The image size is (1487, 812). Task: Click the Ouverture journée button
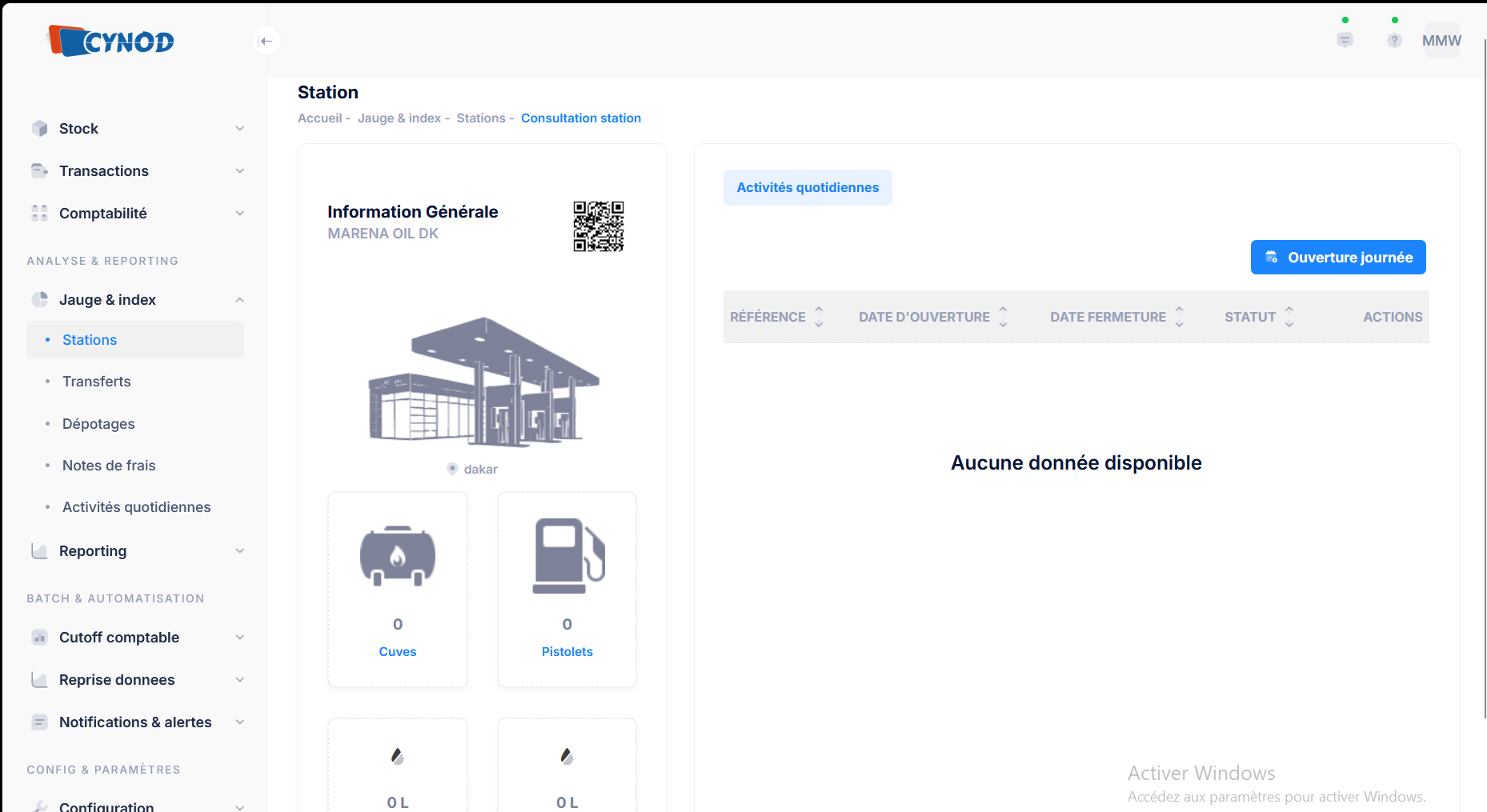point(1337,258)
